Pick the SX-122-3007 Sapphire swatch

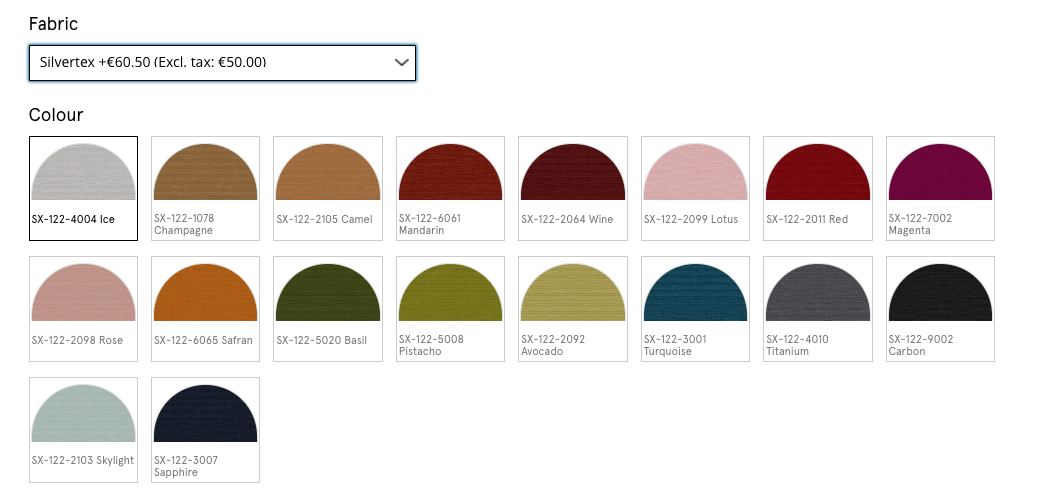click(x=206, y=430)
